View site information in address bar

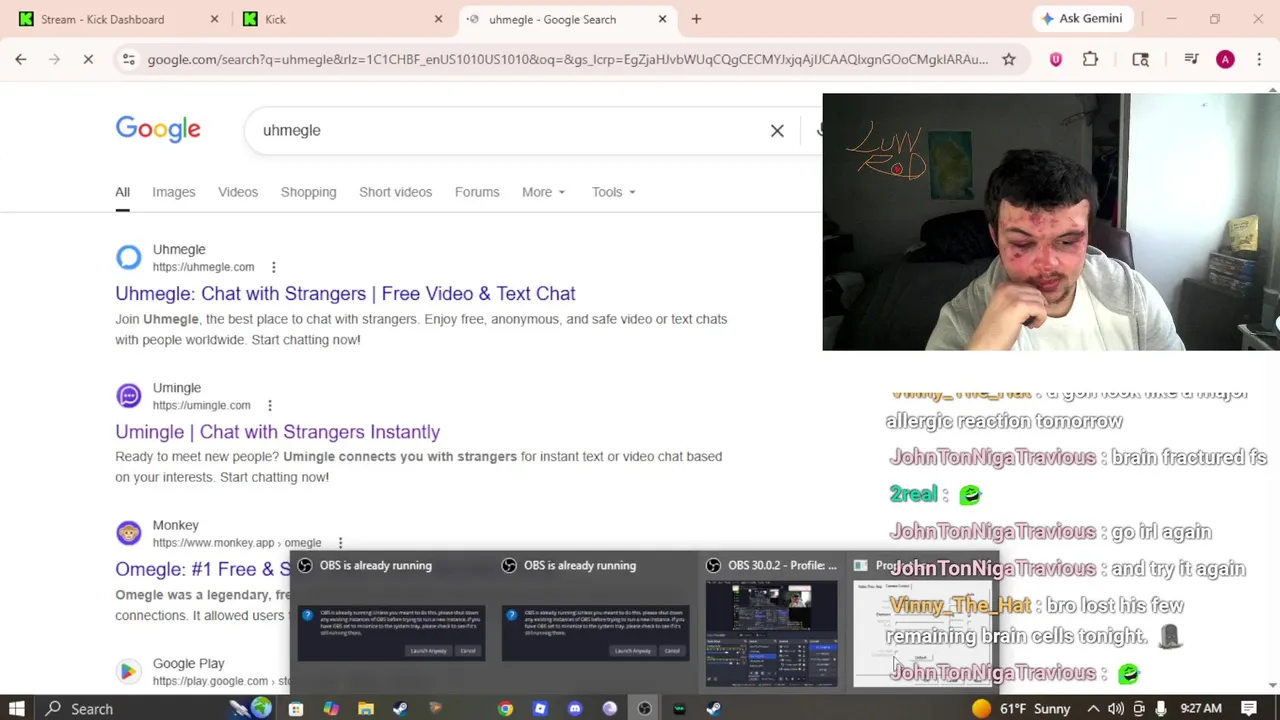click(129, 59)
